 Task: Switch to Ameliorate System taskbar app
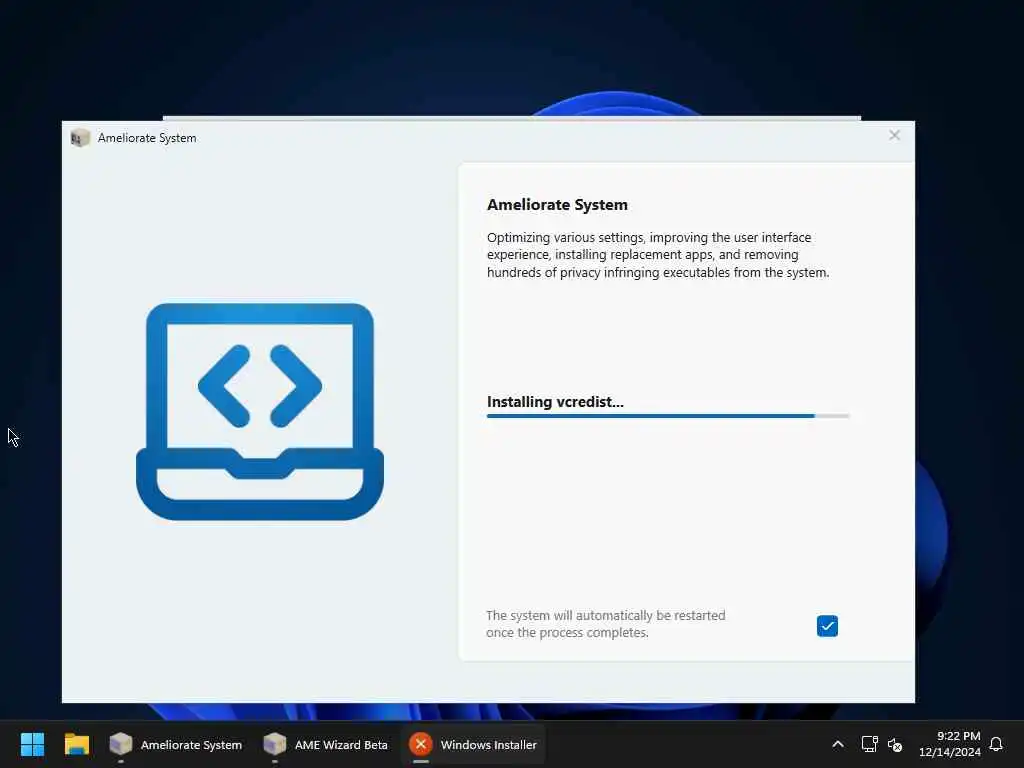(175, 744)
